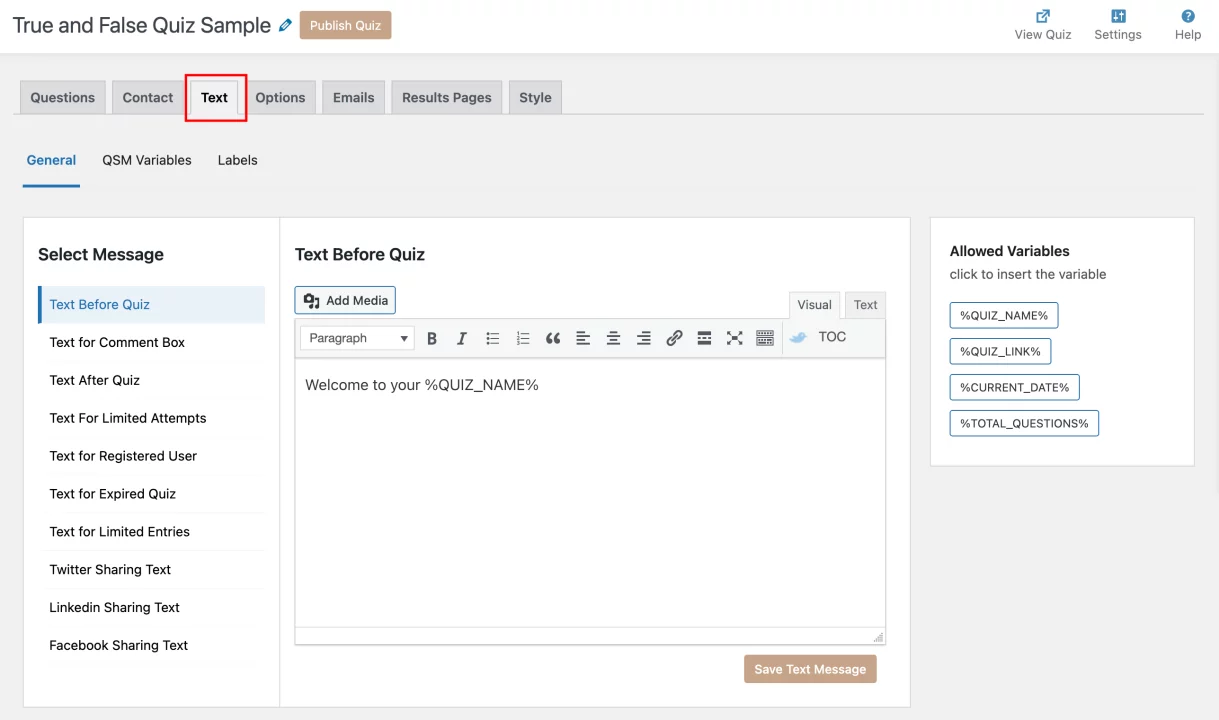Switch to the Options tab
The height and width of the screenshot is (720, 1219).
pyautogui.click(x=281, y=97)
